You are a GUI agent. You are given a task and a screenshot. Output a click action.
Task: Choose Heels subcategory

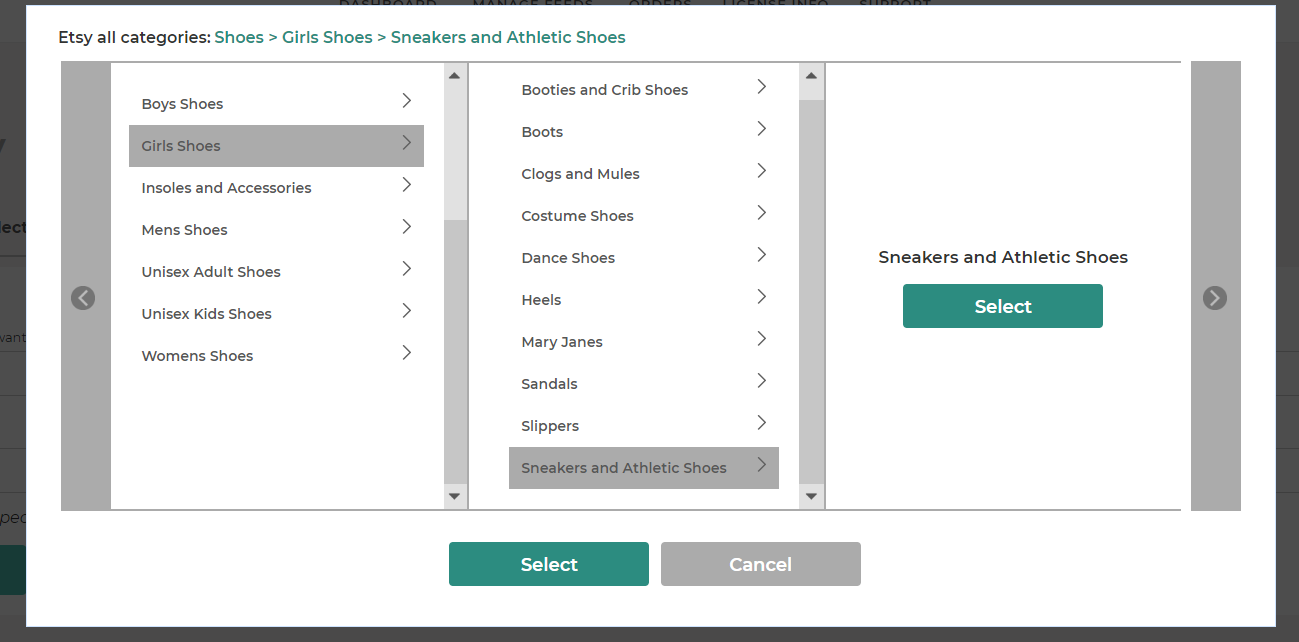point(644,300)
